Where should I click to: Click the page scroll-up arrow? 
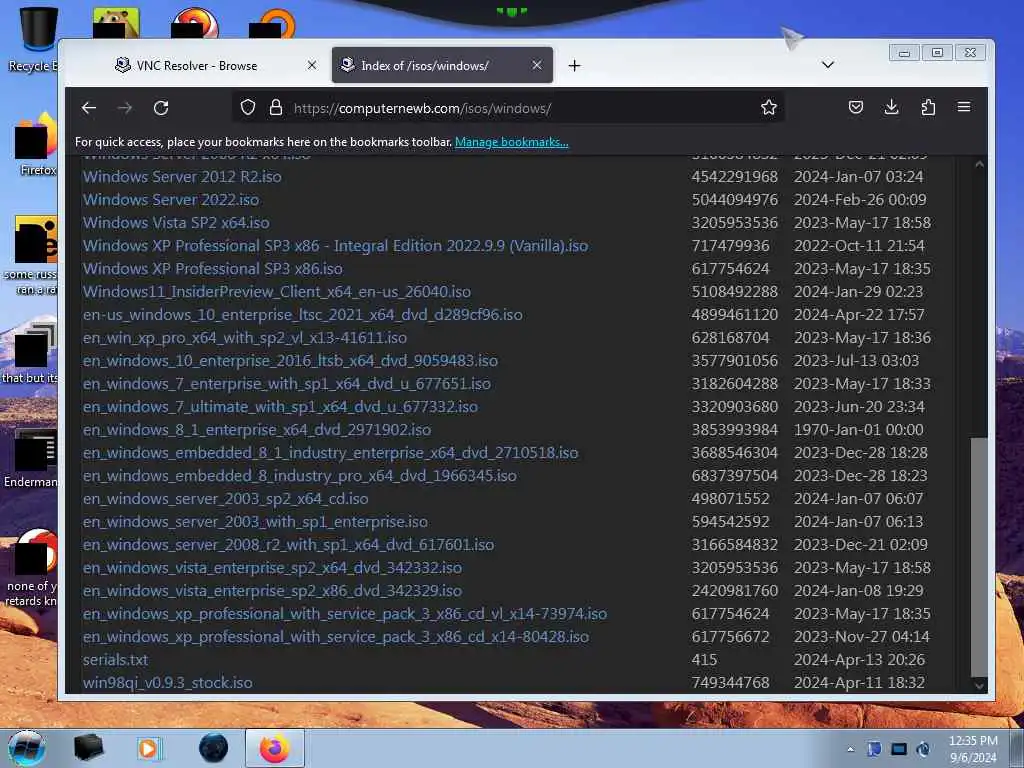[x=979, y=165]
